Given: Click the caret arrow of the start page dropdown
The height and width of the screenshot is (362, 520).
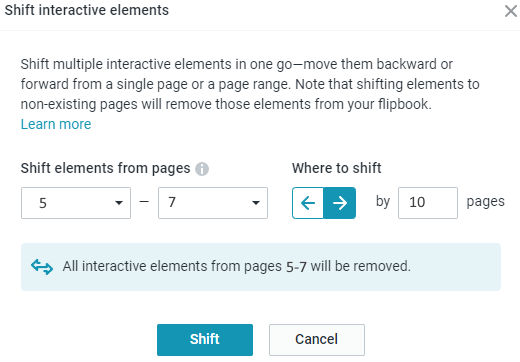Looking at the screenshot, I should [x=119, y=203].
